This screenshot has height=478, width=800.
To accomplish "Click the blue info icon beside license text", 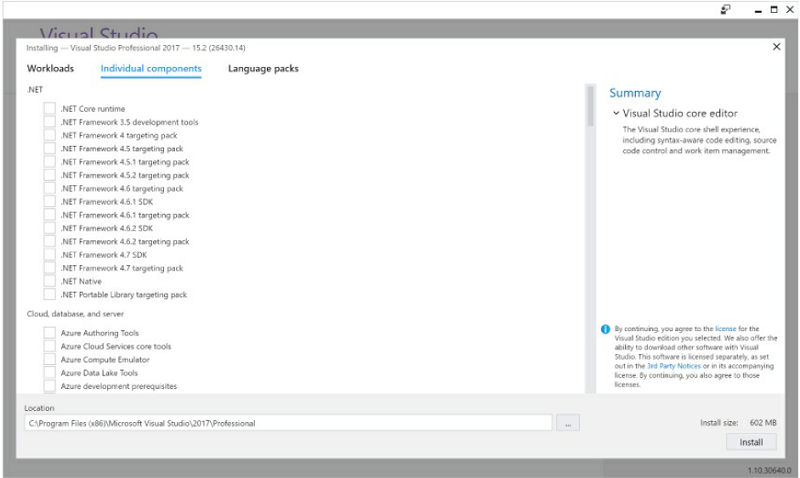I will (605, 329).
